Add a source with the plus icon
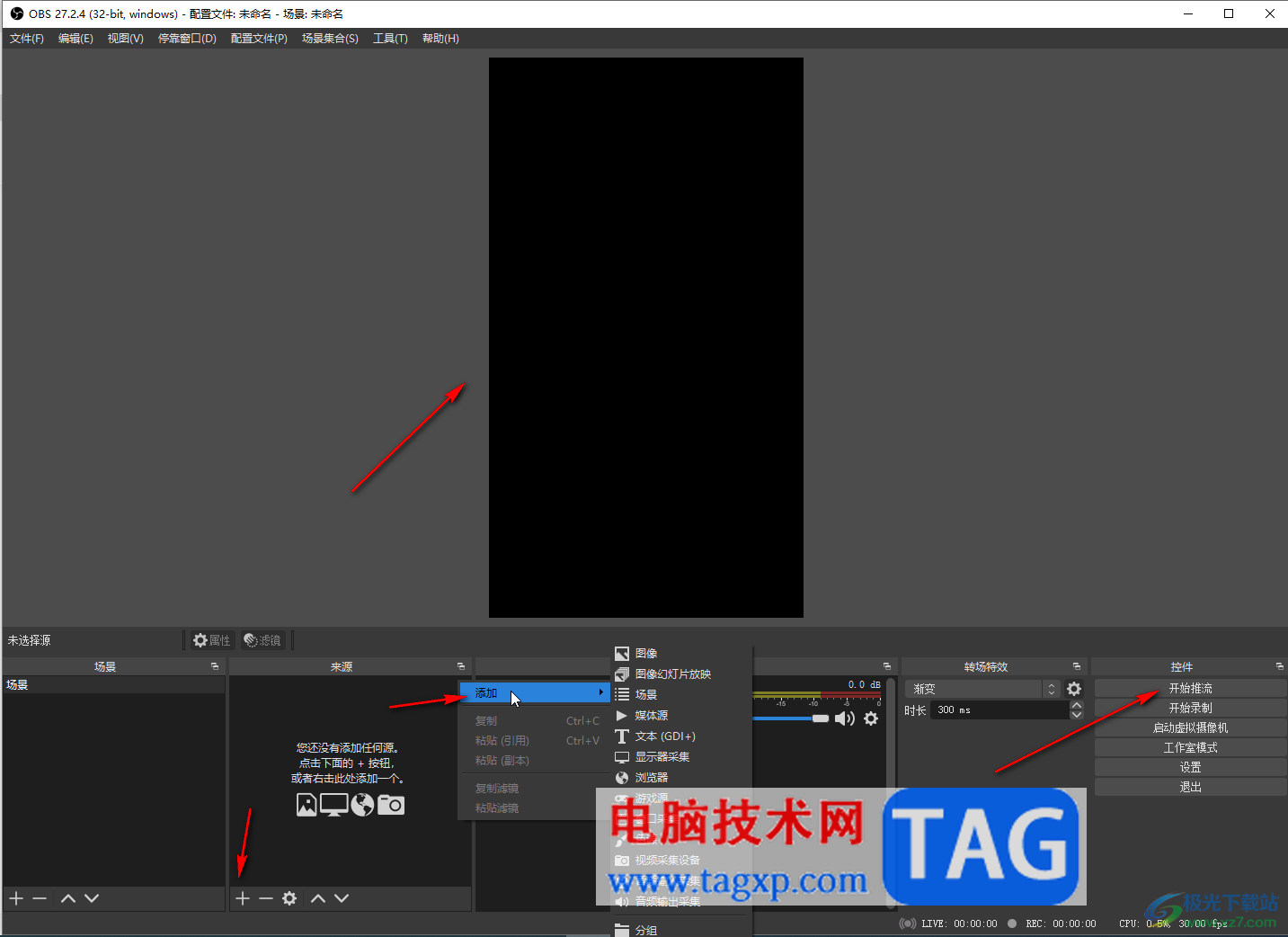This screenshot has width=1288, height=937. click(243, 898)
